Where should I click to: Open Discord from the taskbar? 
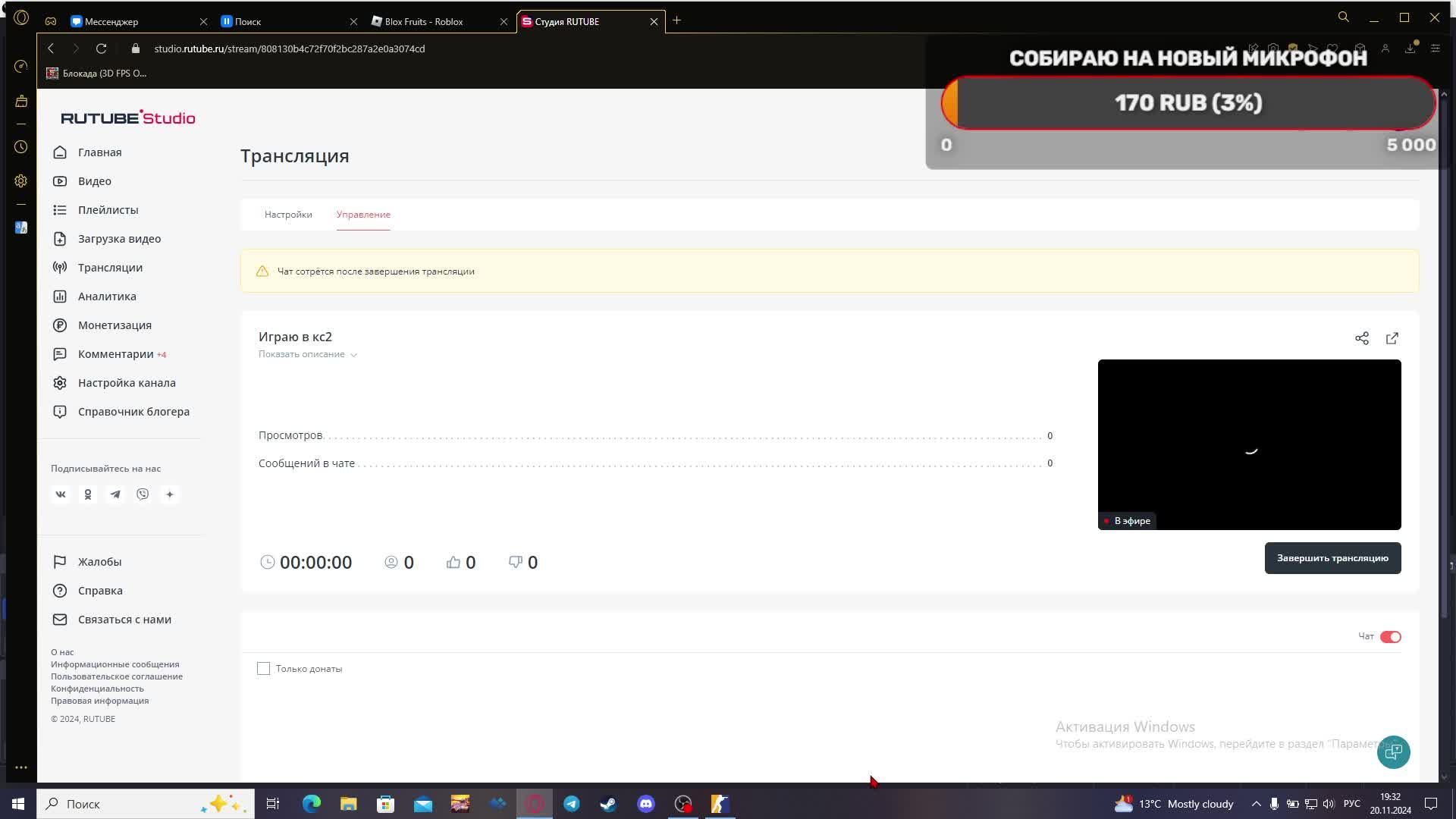pos(645,804)
